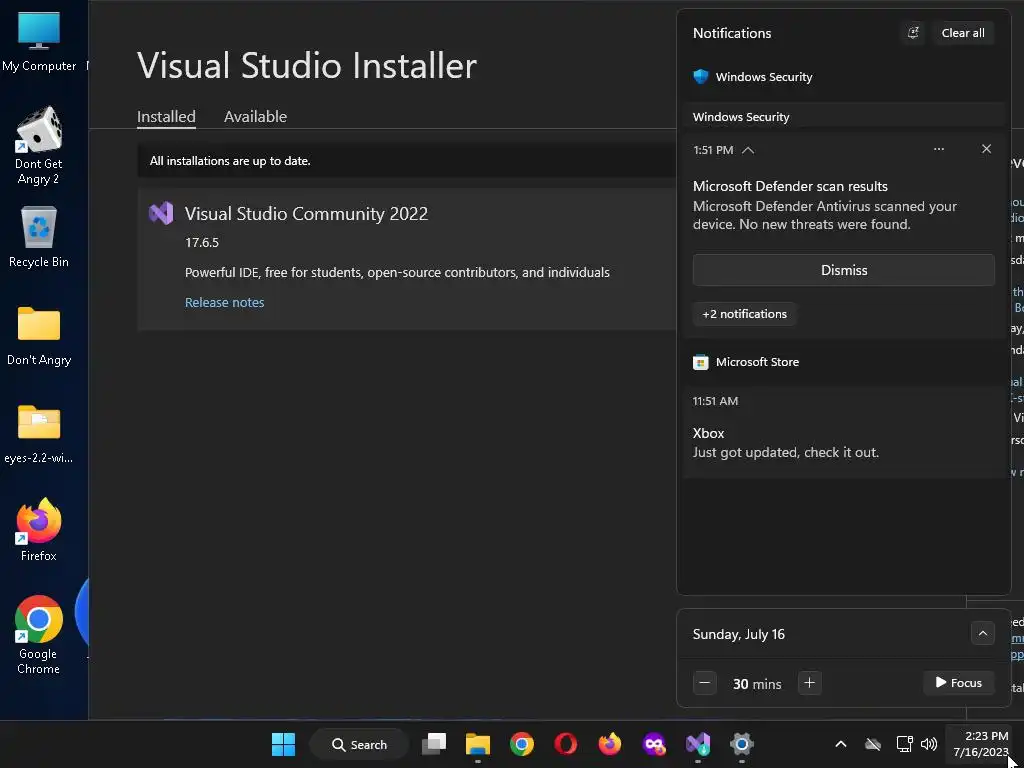The height and width of the screenshot is (768, 1024).
Task: Open the Visual Studio Installer purple taskbar icon
Action: point(654,744)
